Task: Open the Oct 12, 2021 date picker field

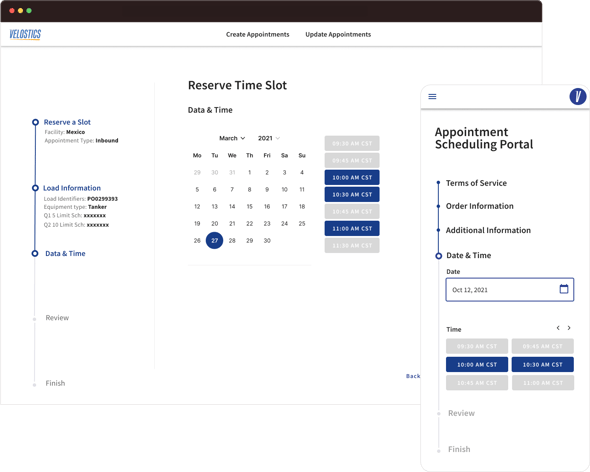Action: tap(509, 289)
